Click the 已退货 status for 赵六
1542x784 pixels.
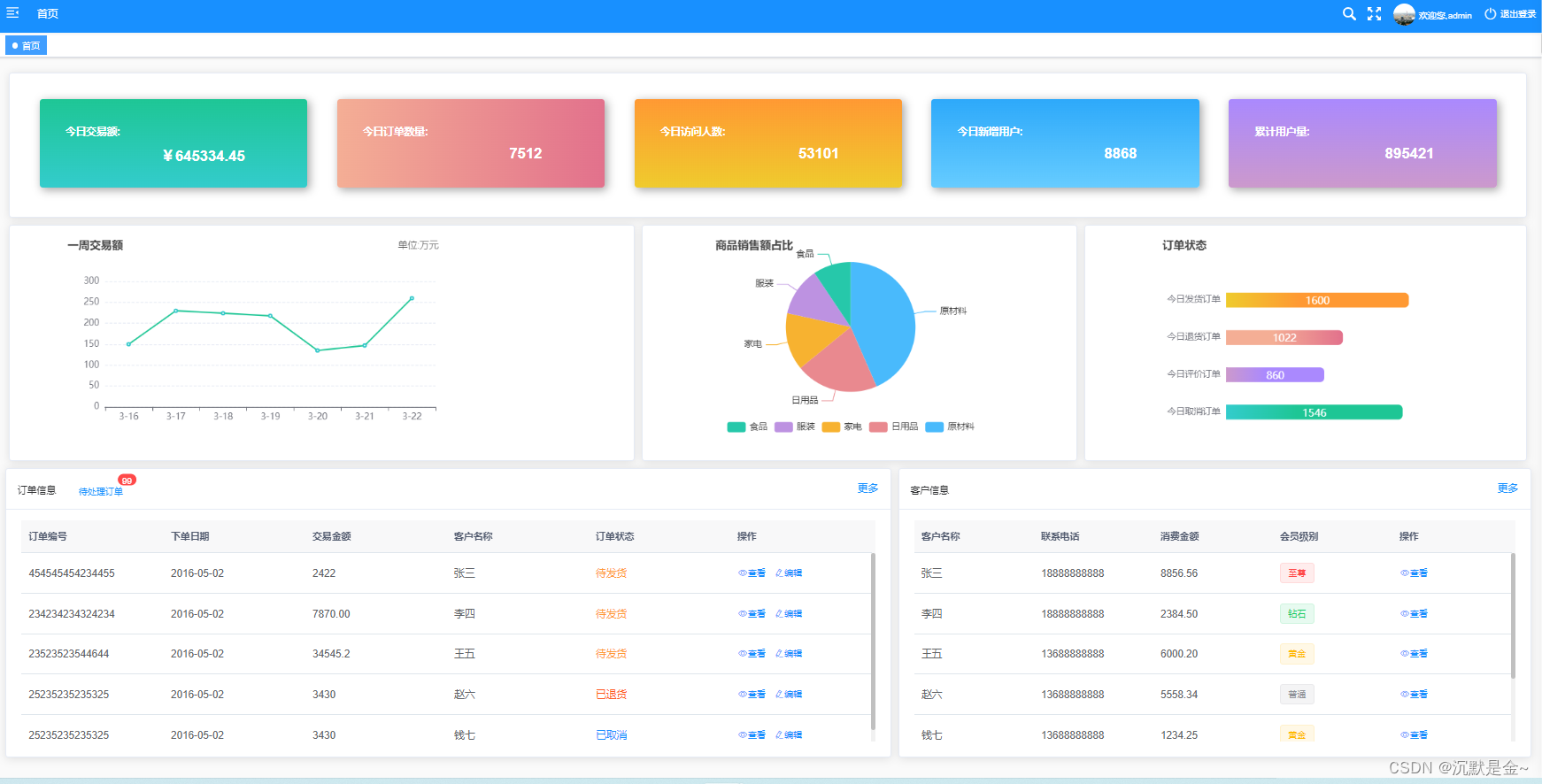[x=612, y=695]
